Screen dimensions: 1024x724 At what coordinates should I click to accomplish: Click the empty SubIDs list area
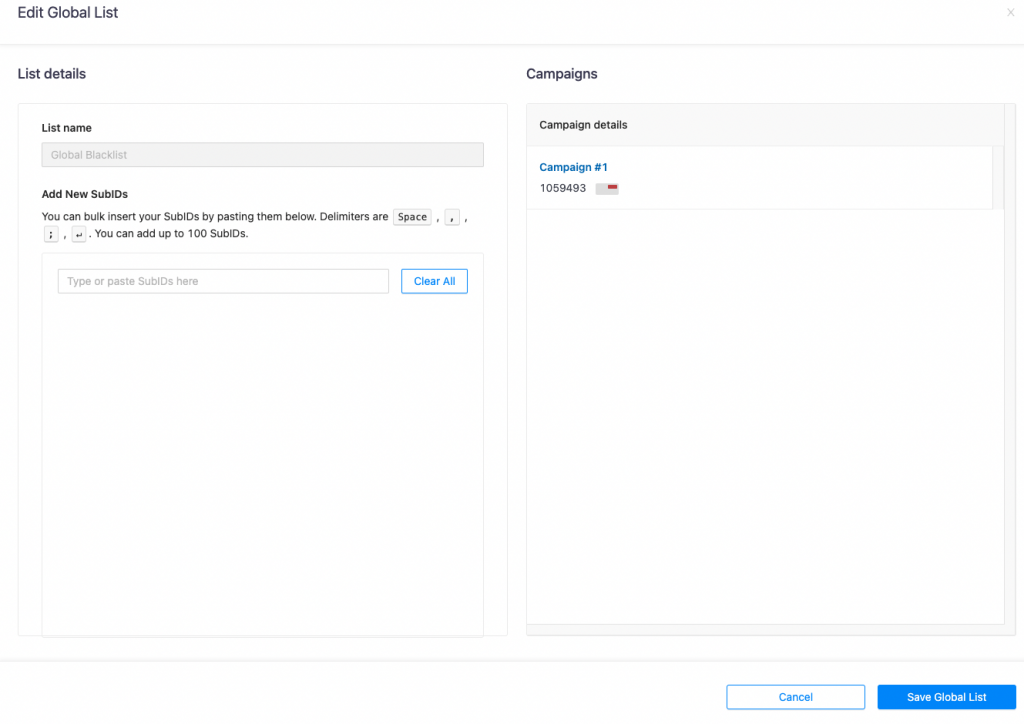(262, 460)
